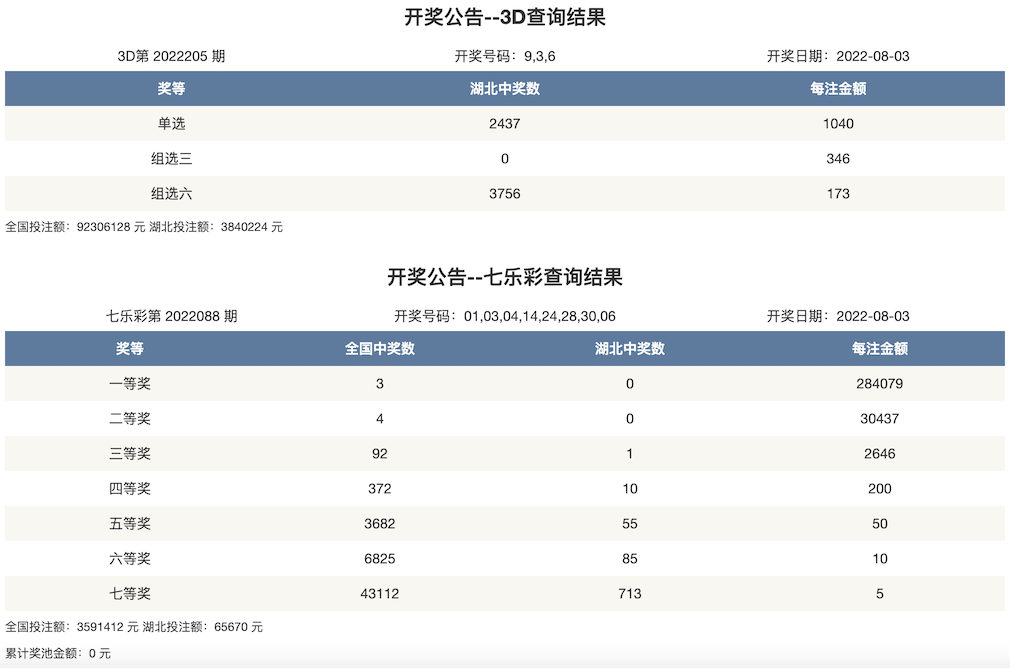Viewport: 1010px width, 668px height.
Task: Click the 组选三 prize amount 346
Action: coord(838,158)
